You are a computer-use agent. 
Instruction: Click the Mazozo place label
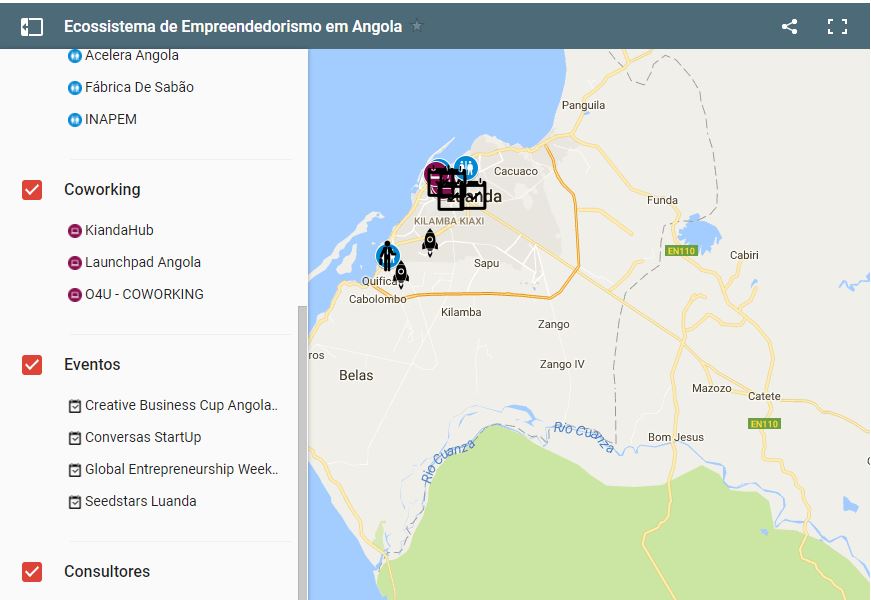pyautogui.click(x=712, y=388)
